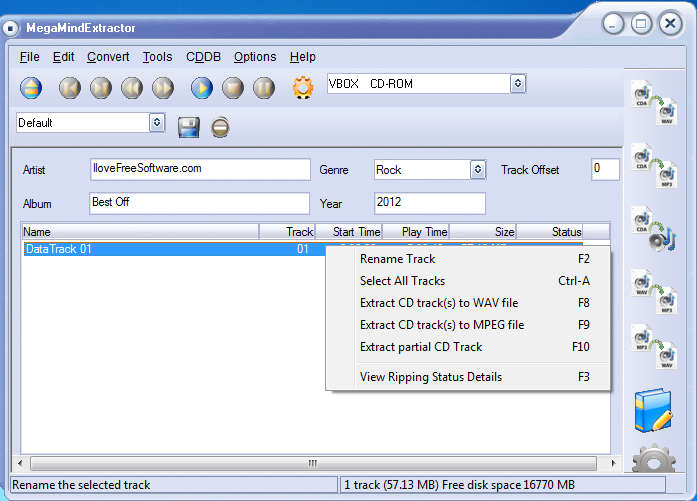The width and height of the screenshot is (697, 501).
Task: Click the Year text field
Action: [430, 203]
